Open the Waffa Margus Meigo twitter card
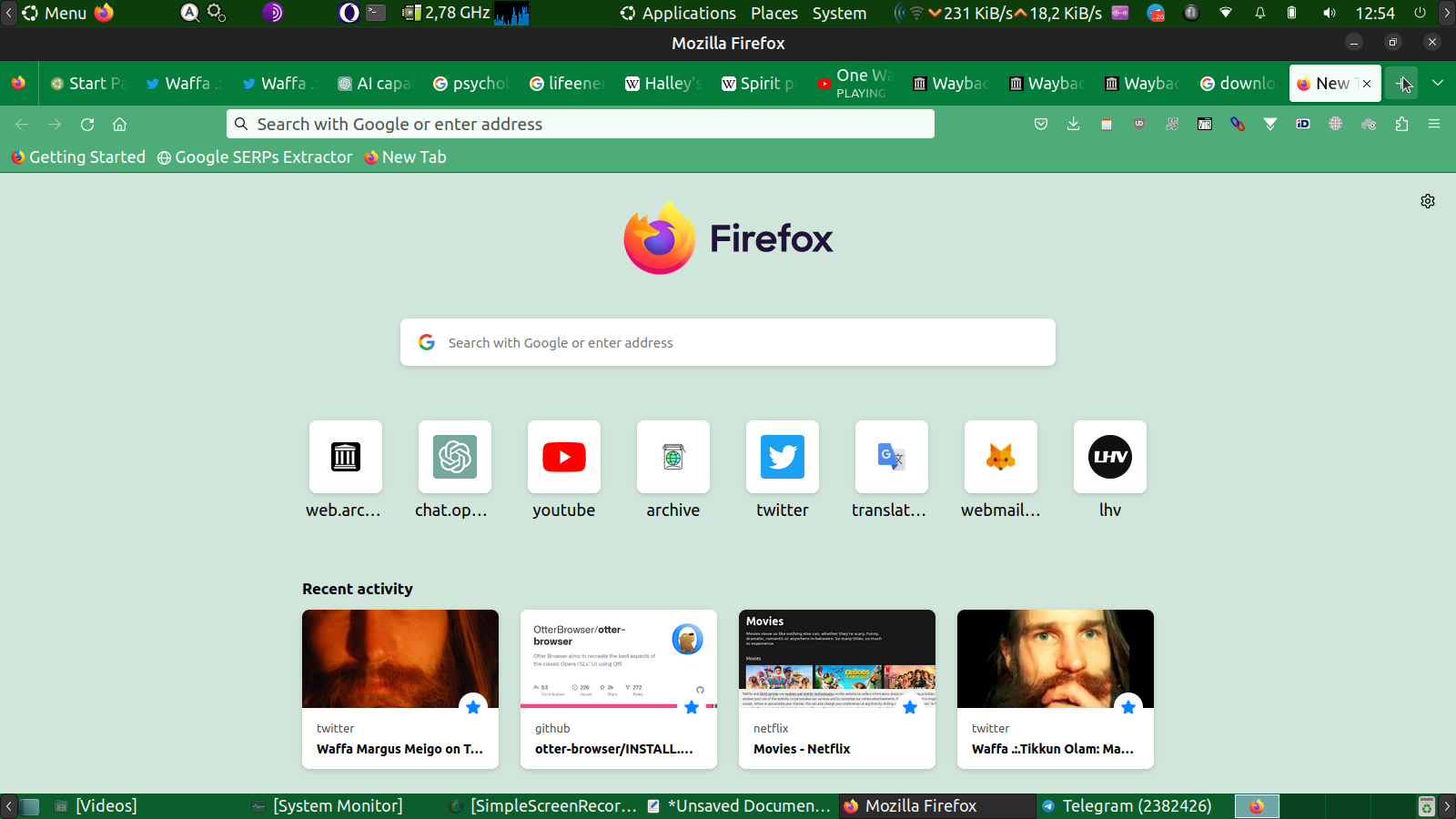 point(400,689)
